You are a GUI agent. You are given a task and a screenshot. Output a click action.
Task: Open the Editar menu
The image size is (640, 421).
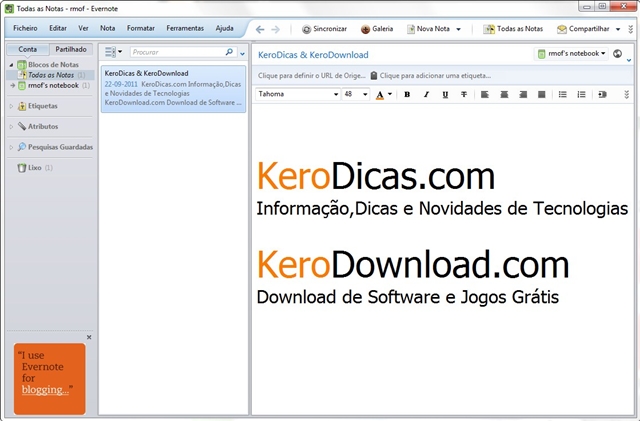[58, 28]
